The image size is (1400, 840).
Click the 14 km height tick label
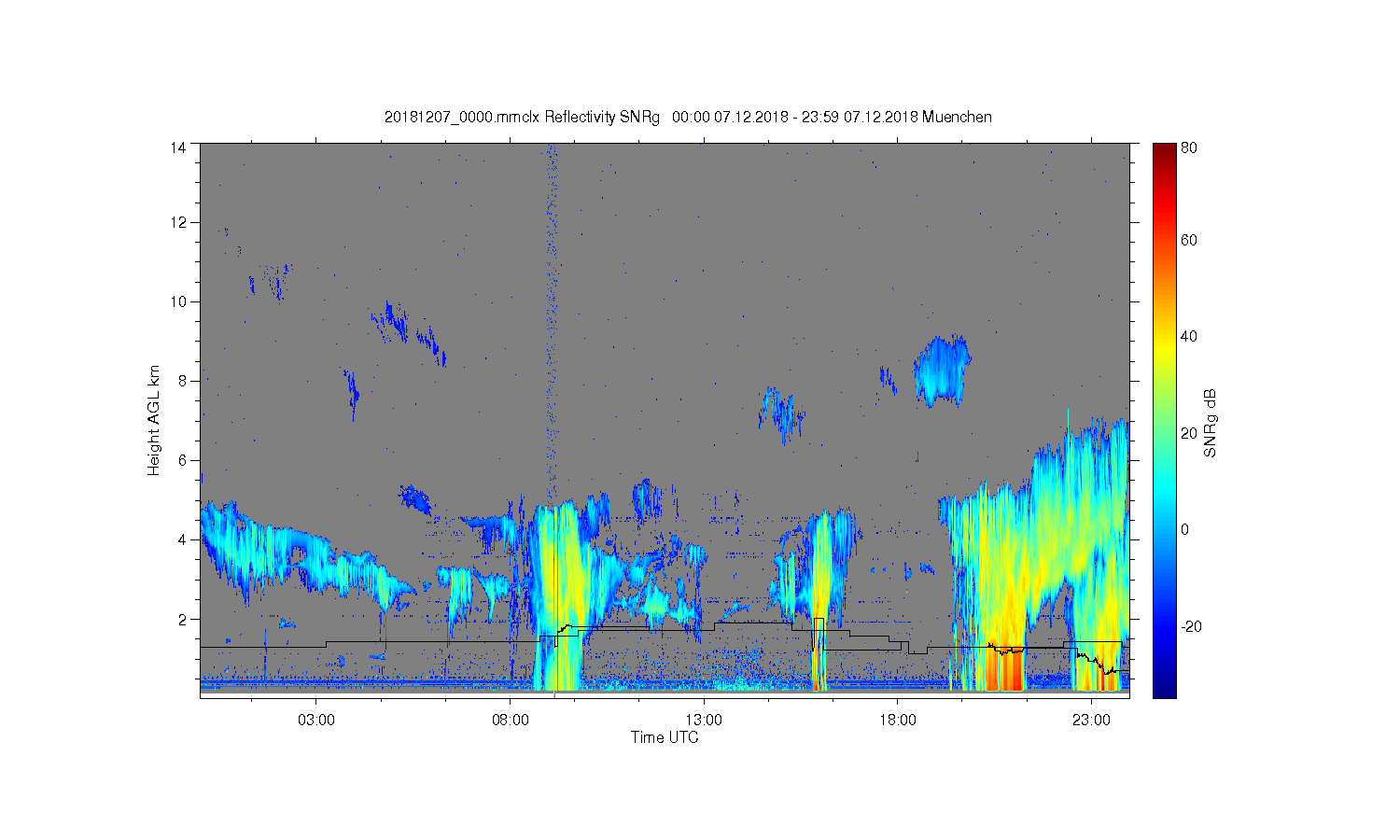pos(178,147)
